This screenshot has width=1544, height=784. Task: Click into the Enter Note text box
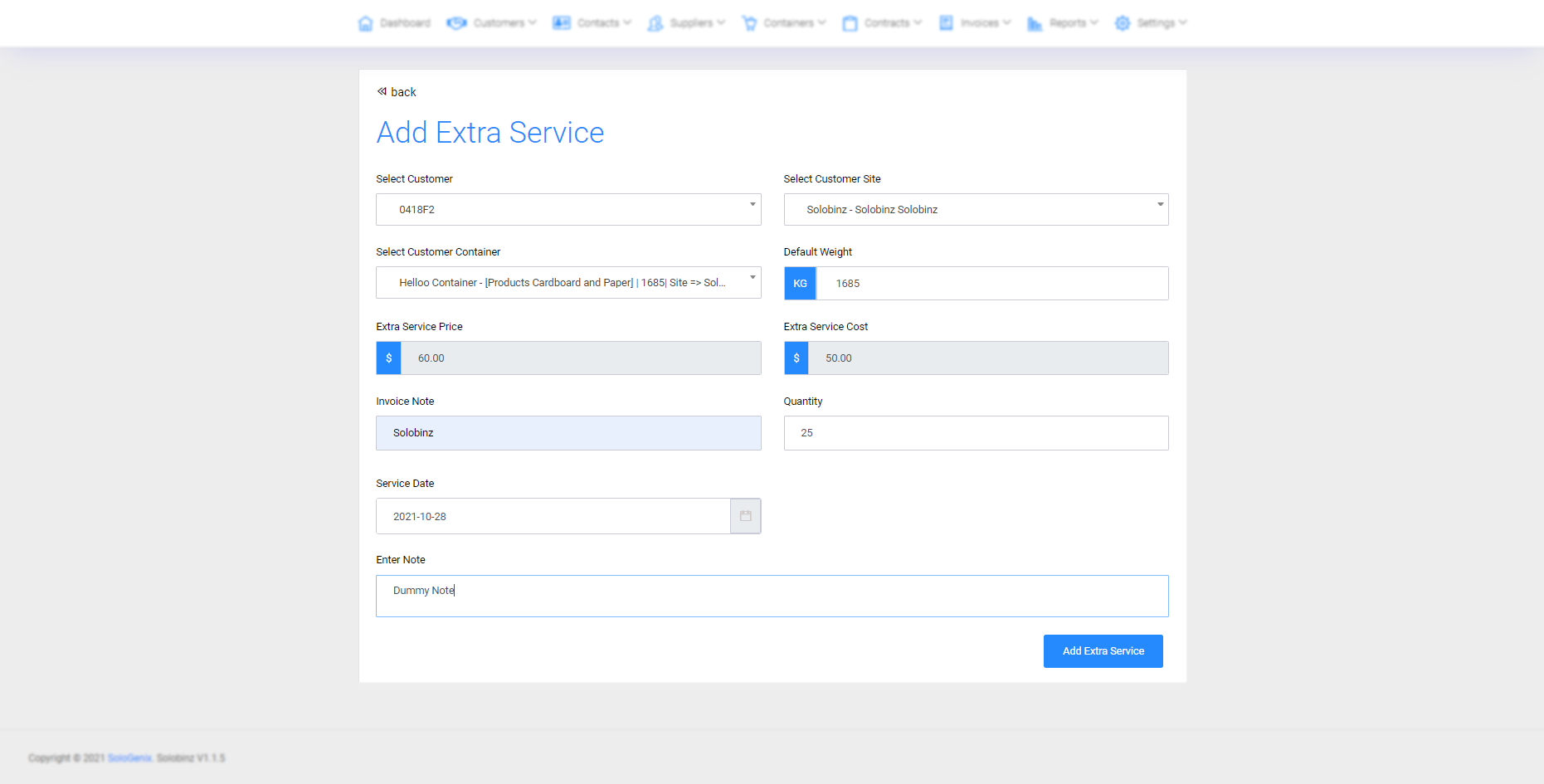772,596
